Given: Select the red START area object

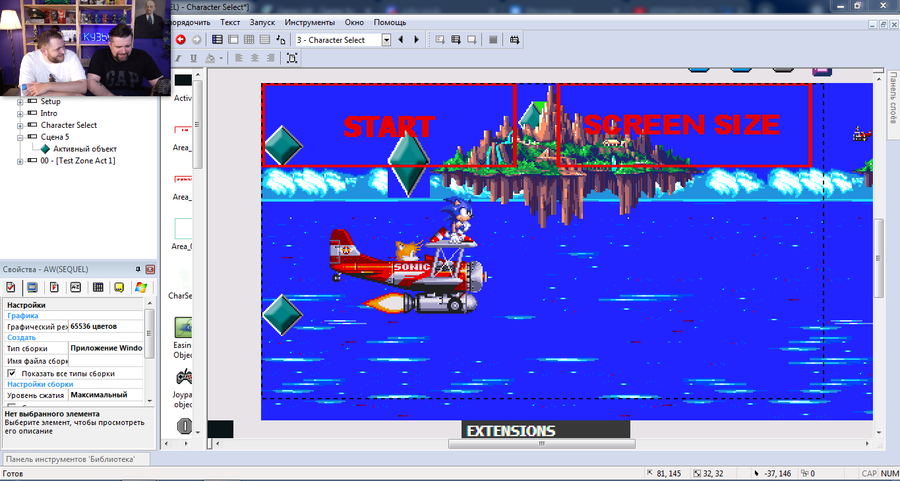Looking at the screenshot, I should point(389,126).
